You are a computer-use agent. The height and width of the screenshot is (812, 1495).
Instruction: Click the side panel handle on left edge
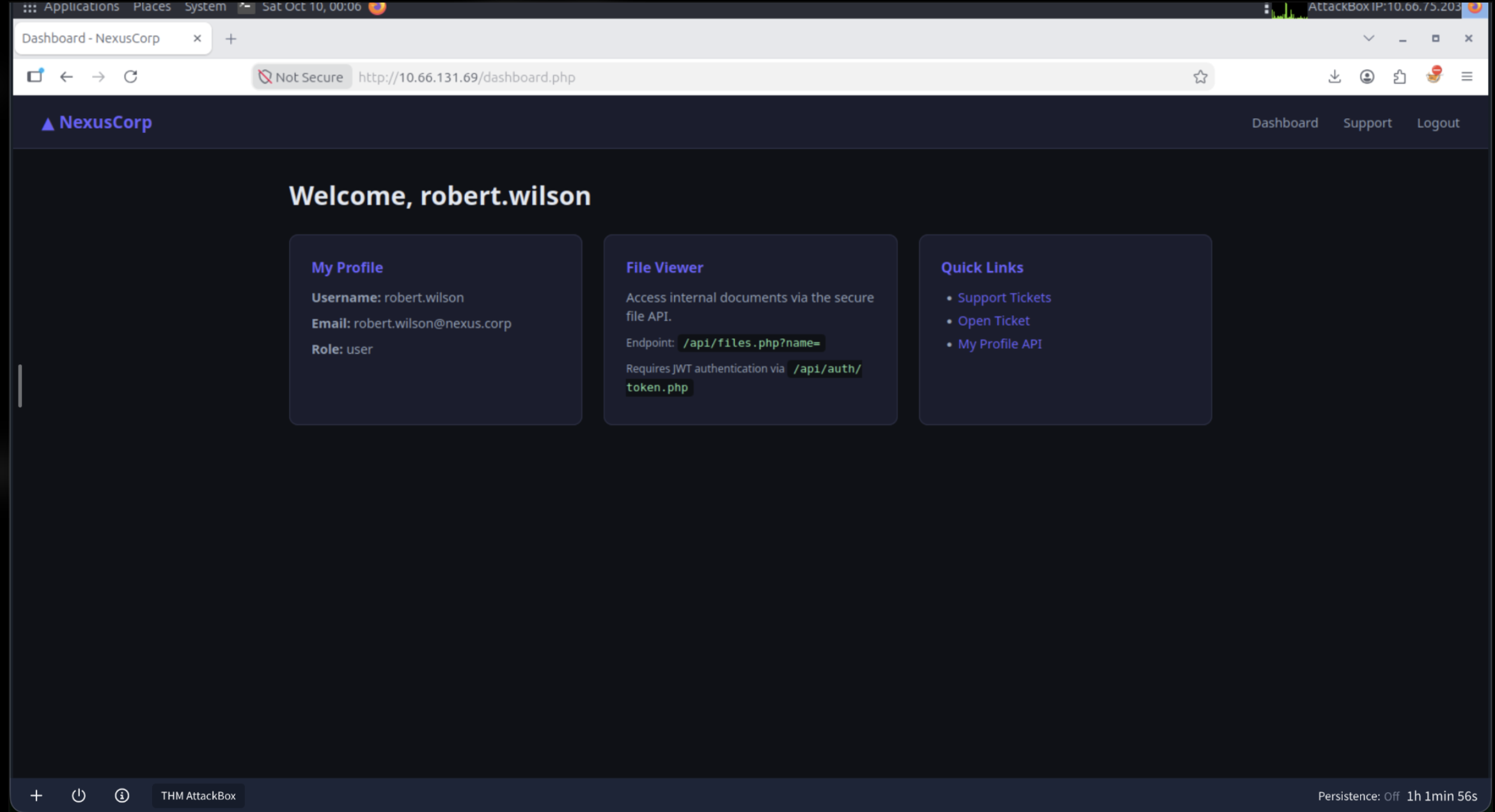pos(20,386)
